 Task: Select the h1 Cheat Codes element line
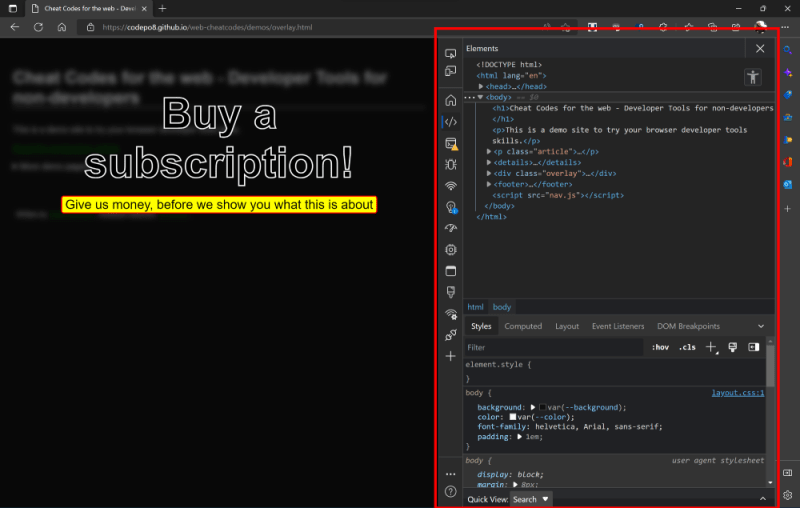[633, 108]
